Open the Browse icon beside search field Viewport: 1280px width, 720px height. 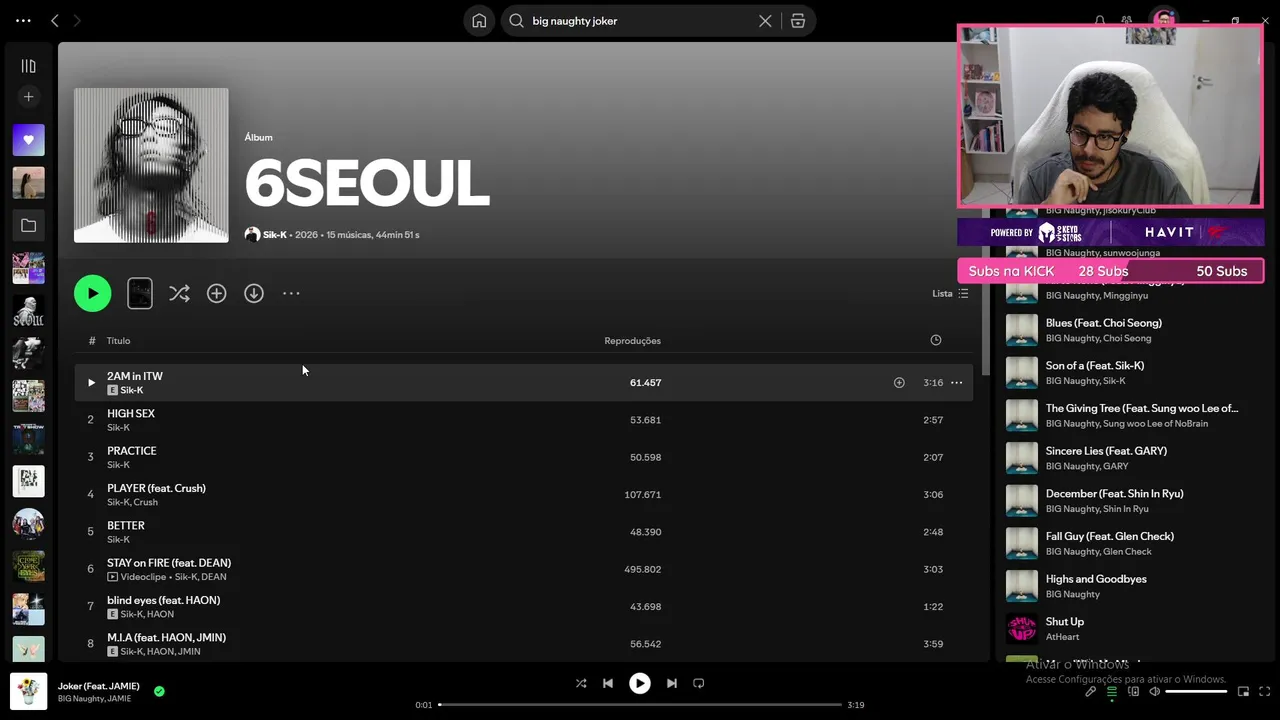pyautogui.click(x=798, y=21)
